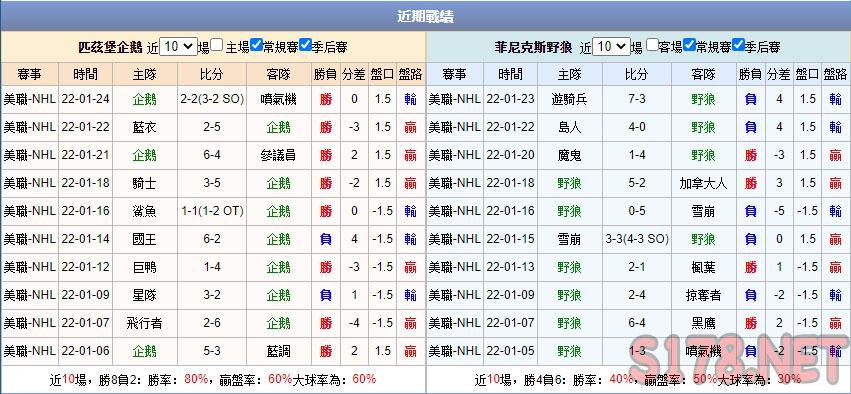The image size is (851, 394).
Task: Click the Penguins table 時間 column header
Action: coord(86,74)
